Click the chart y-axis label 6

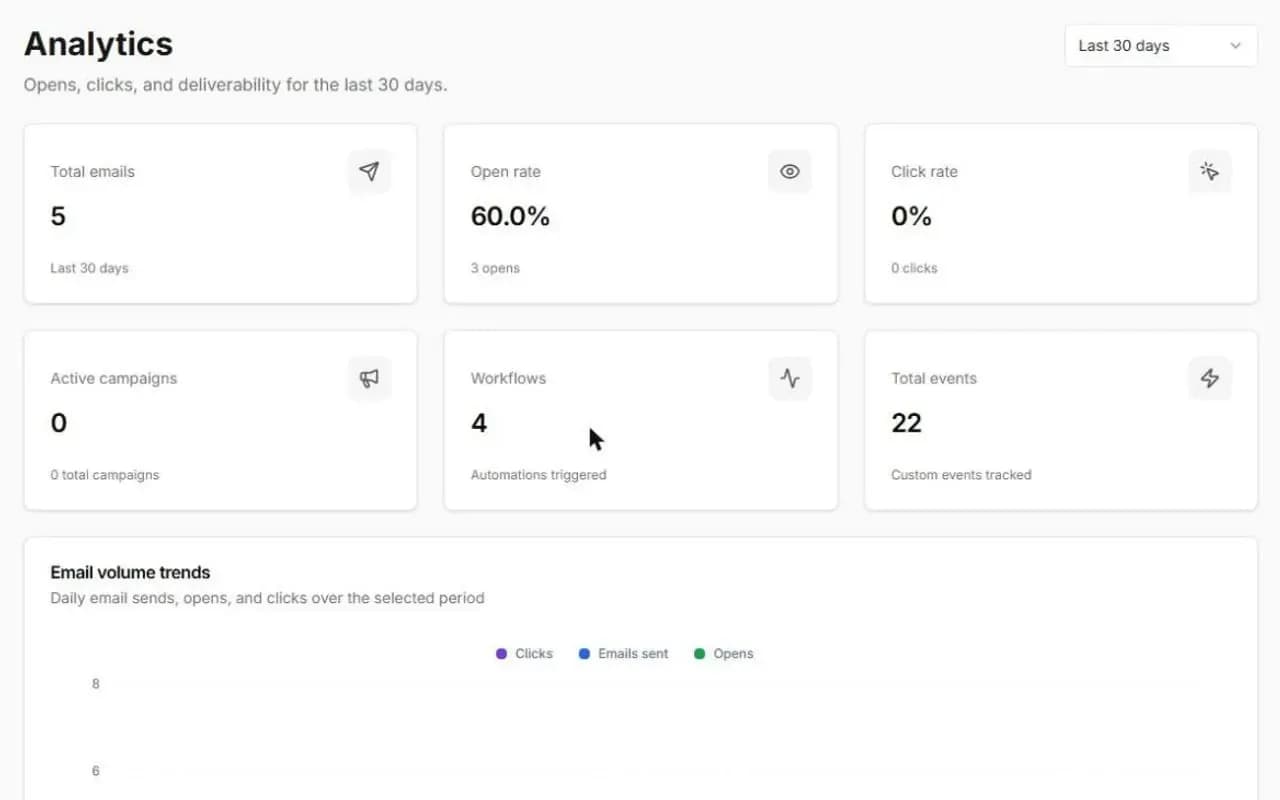point(96,771)
